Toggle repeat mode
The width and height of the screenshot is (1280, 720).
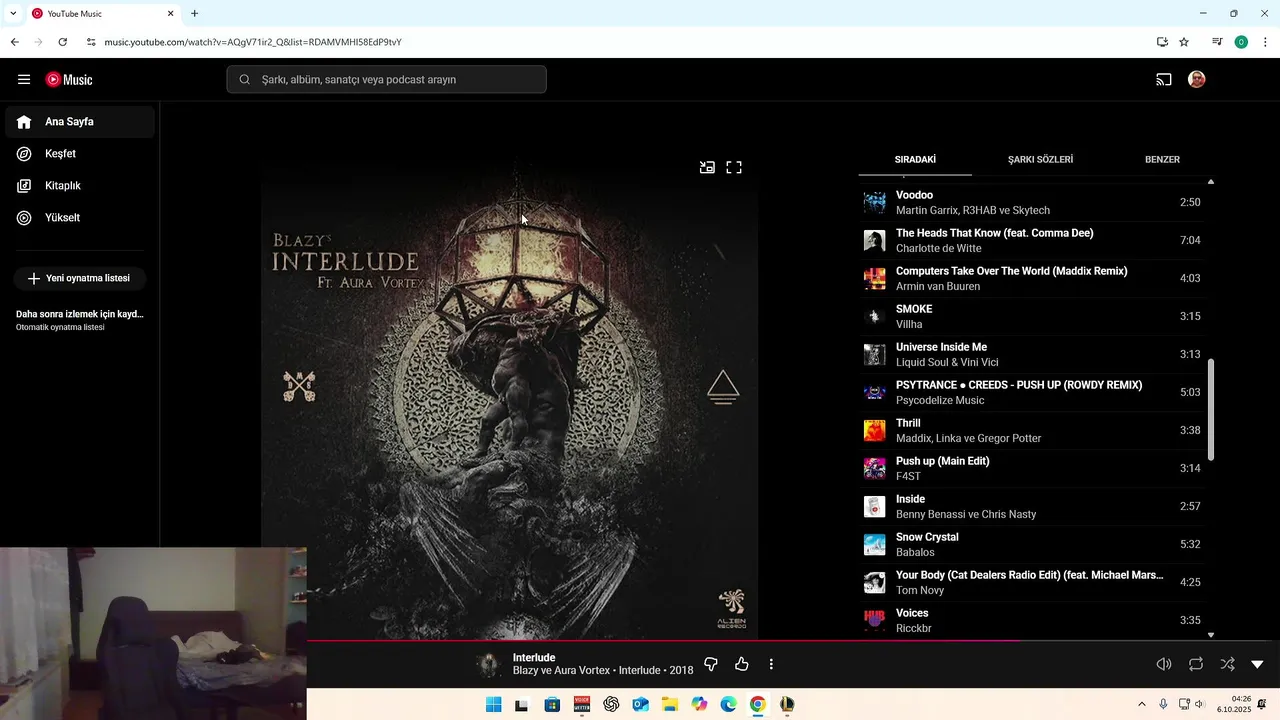tap(1196, 664)
